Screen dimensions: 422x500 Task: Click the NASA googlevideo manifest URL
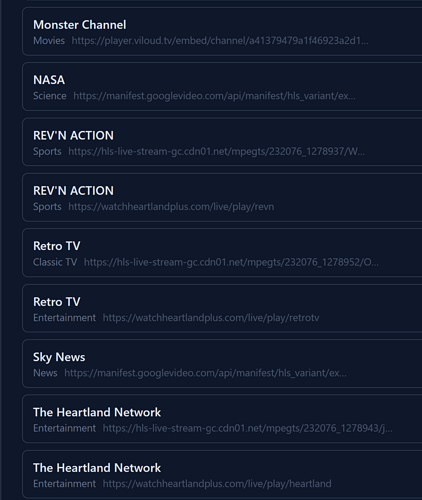(214, 96)
